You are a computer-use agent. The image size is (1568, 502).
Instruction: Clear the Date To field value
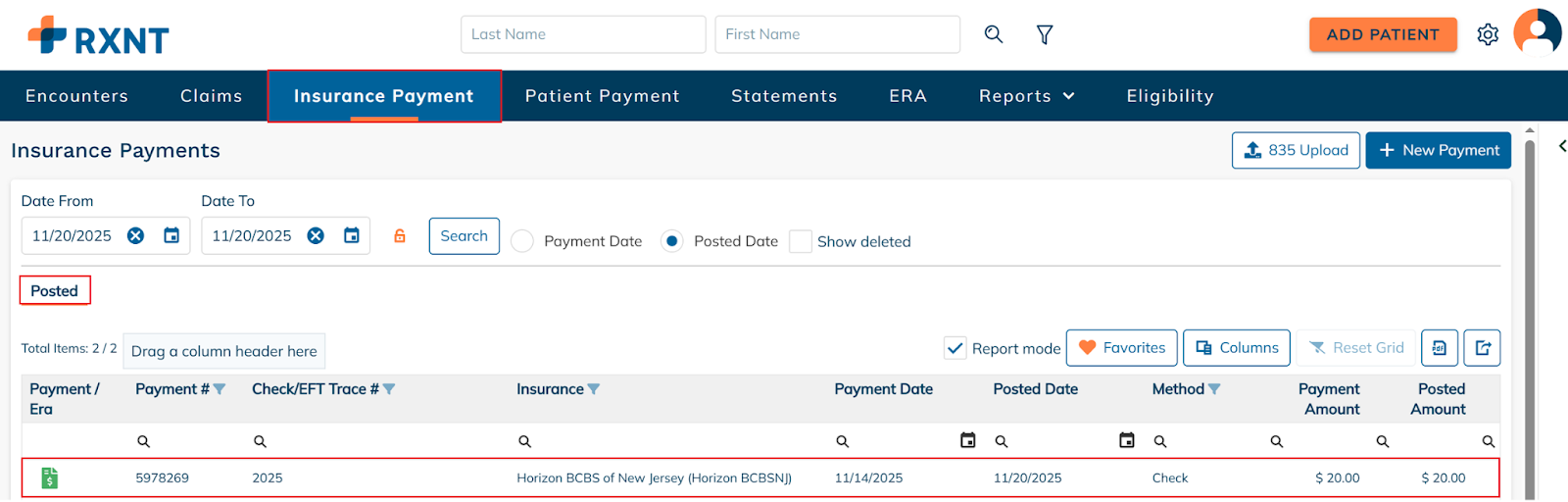pos(316,235)
